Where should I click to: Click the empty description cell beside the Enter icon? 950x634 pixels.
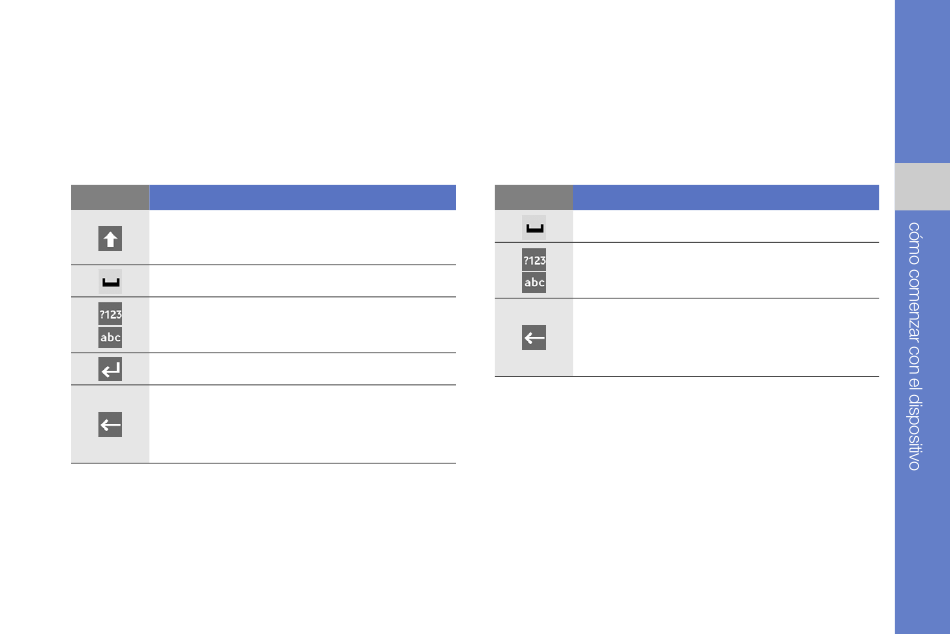tap(302, 369)
